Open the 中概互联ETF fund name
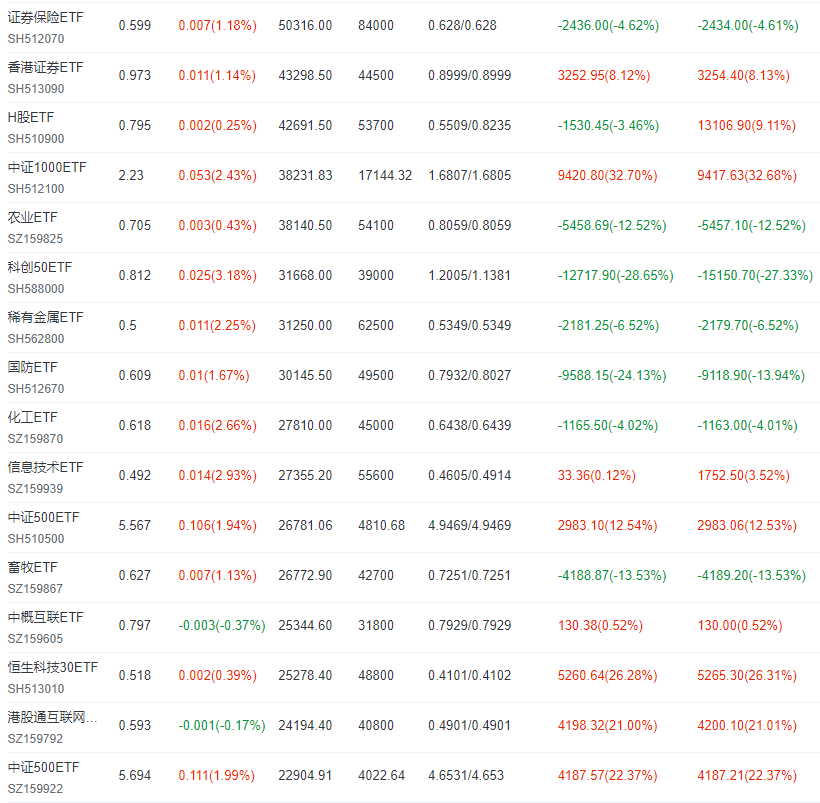 click(x=45, y=617)
